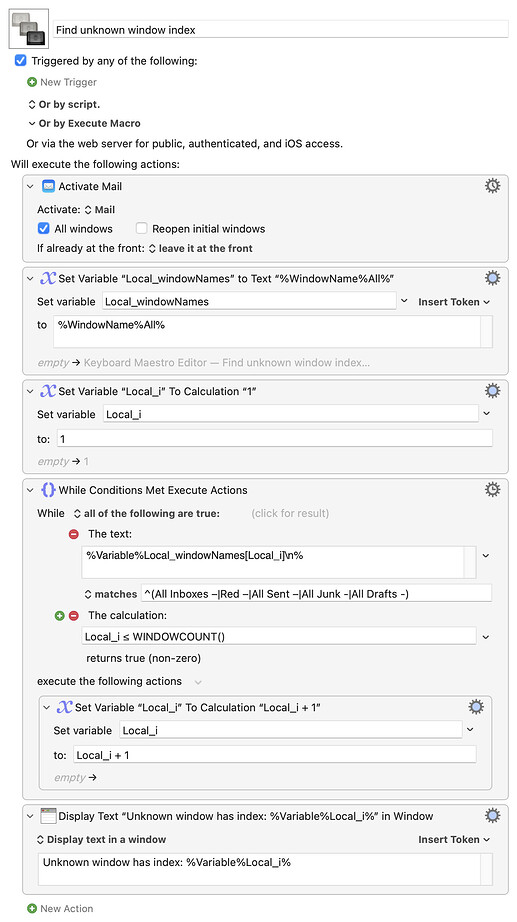
Task: Click green plus icon beside New Trigger
Action: [x=32, y=82]
